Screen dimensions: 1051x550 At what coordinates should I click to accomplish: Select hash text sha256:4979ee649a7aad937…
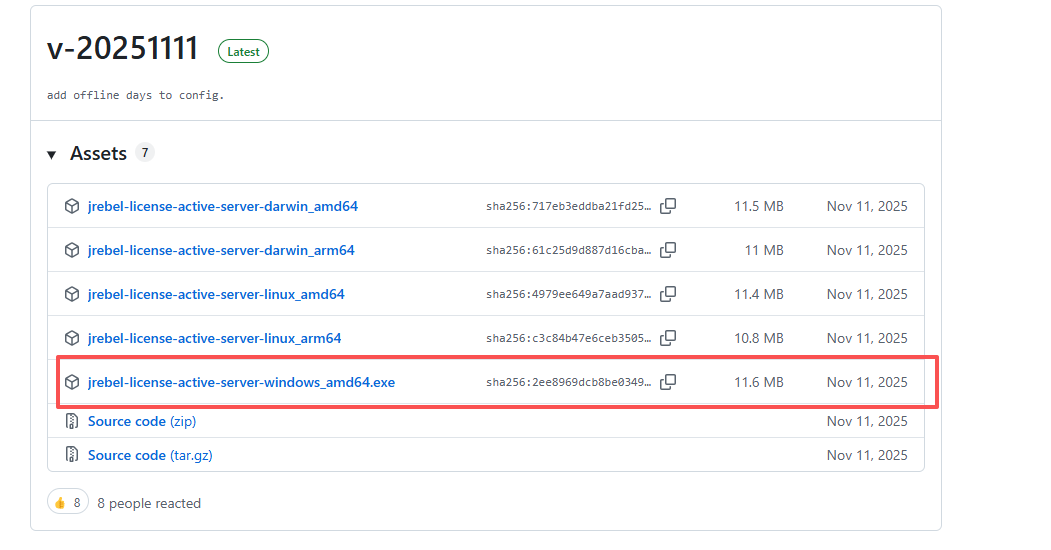click(x=568, y=294)
